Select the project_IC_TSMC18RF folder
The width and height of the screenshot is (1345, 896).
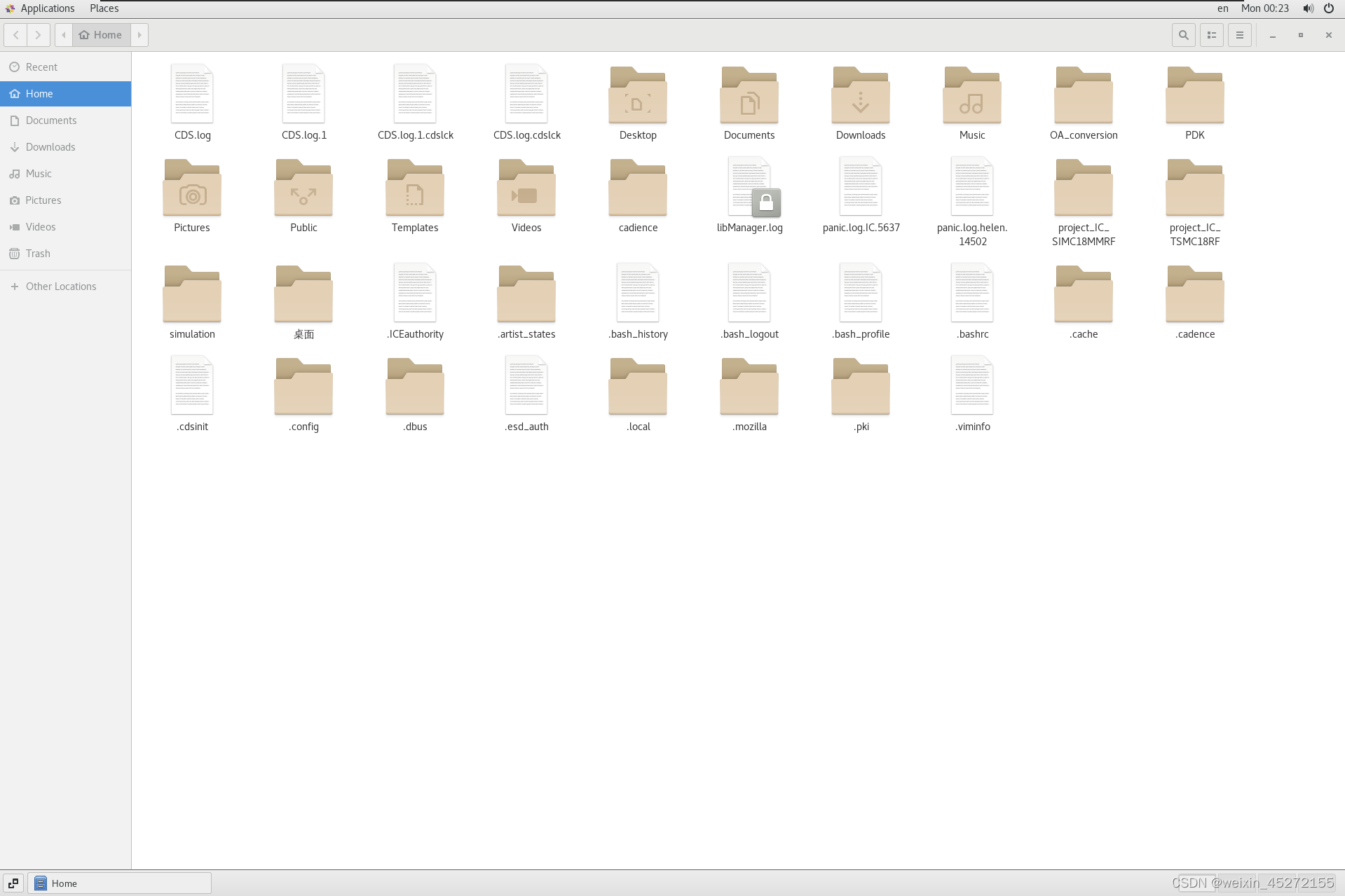[1194, 188]
